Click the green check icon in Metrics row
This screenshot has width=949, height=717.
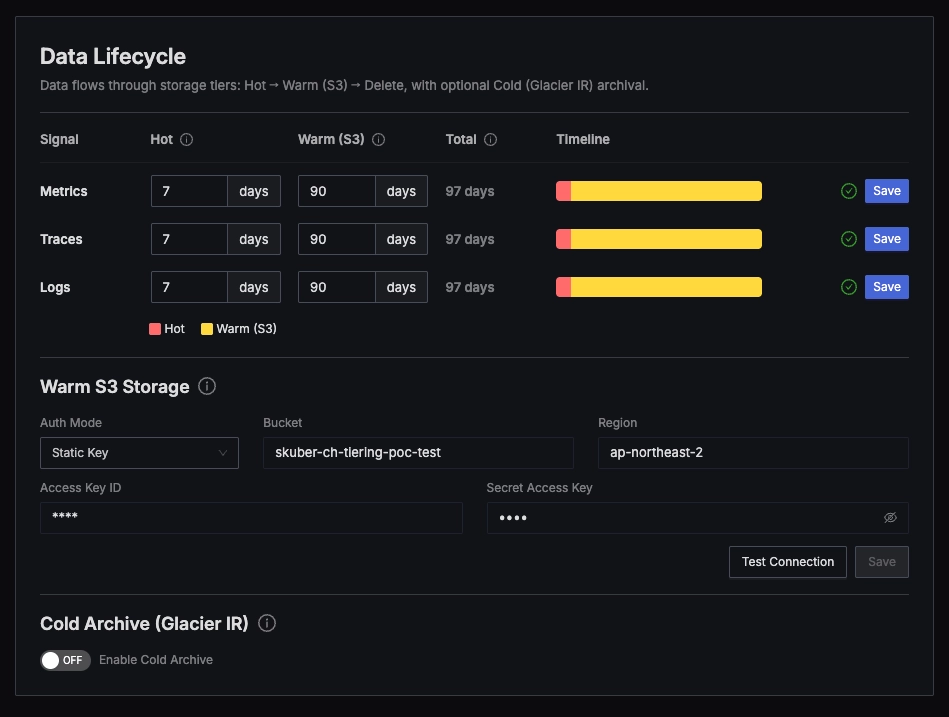pyautogui.click(x=849, y=191)
